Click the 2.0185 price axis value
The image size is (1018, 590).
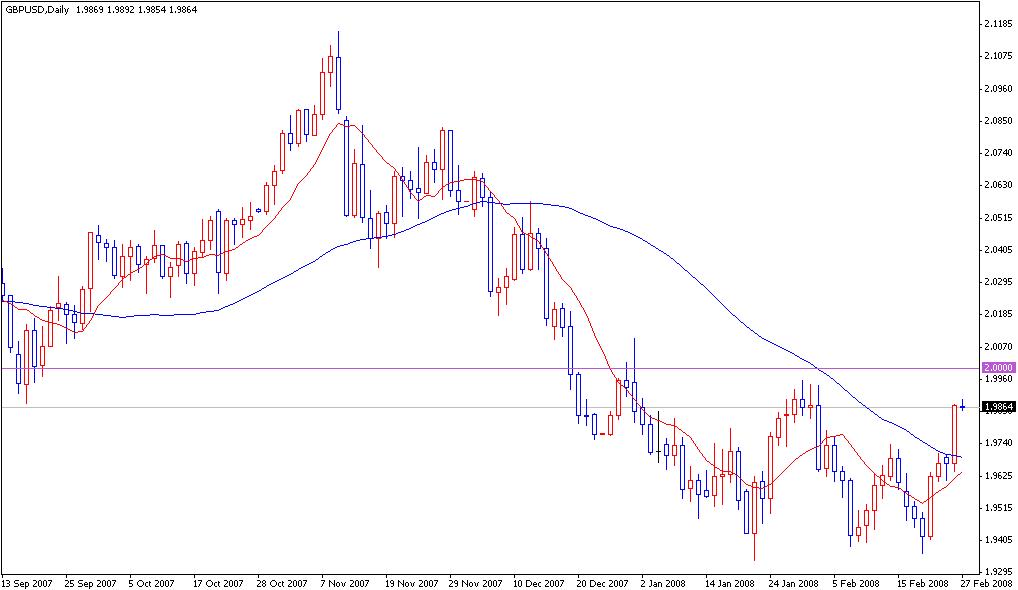tap(999, 314)
